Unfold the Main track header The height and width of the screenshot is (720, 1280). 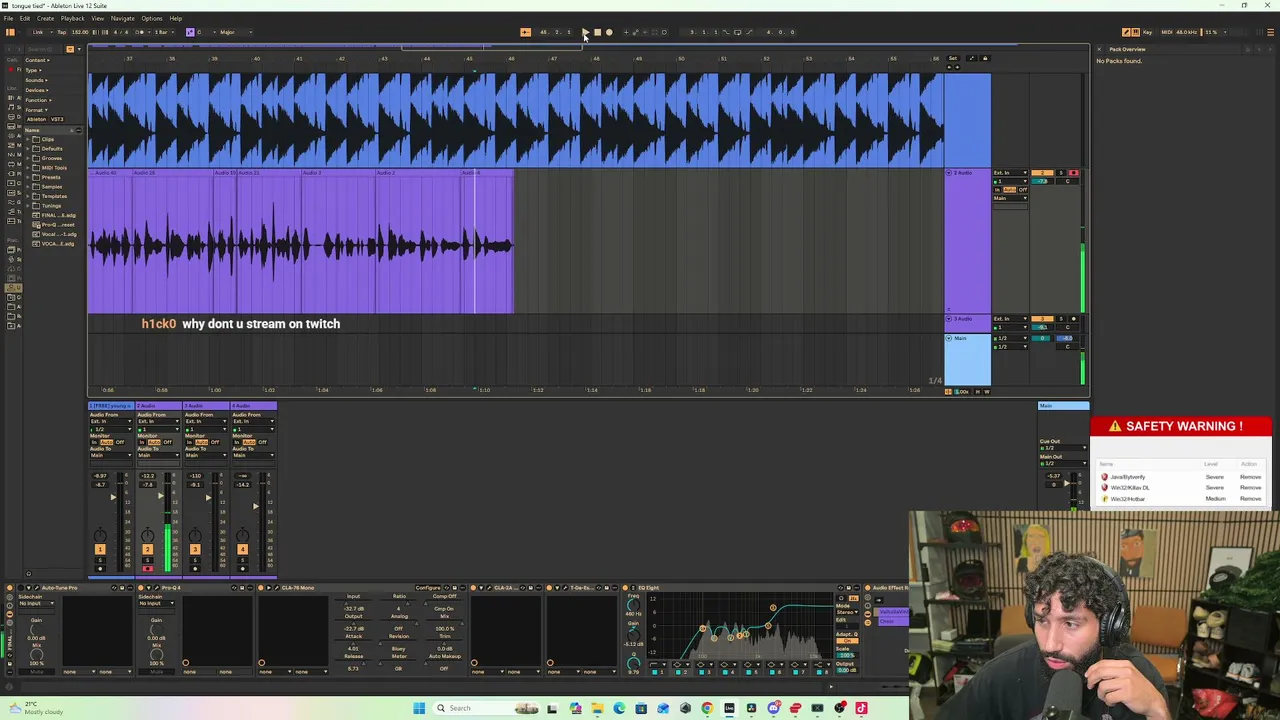point(950,338)
